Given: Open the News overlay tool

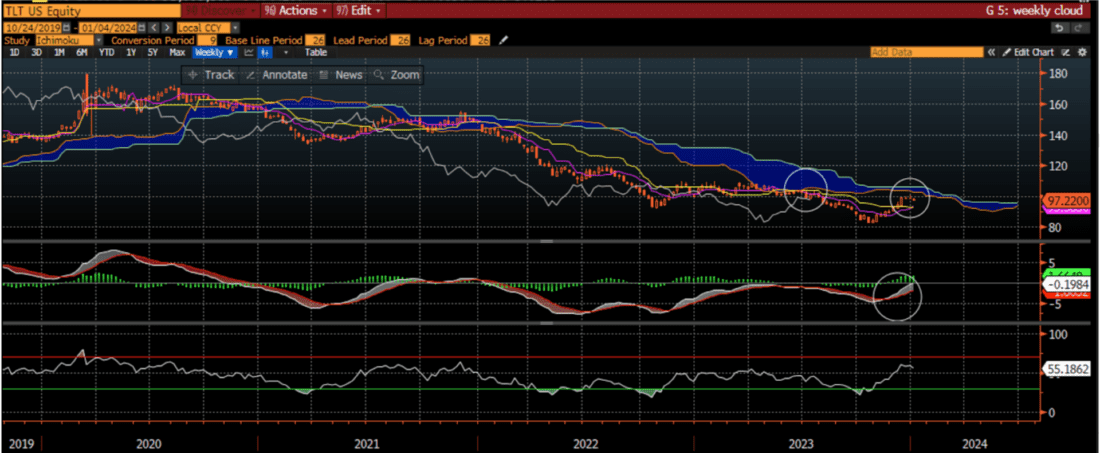Looking at the screenshot, I should point(340,75).
